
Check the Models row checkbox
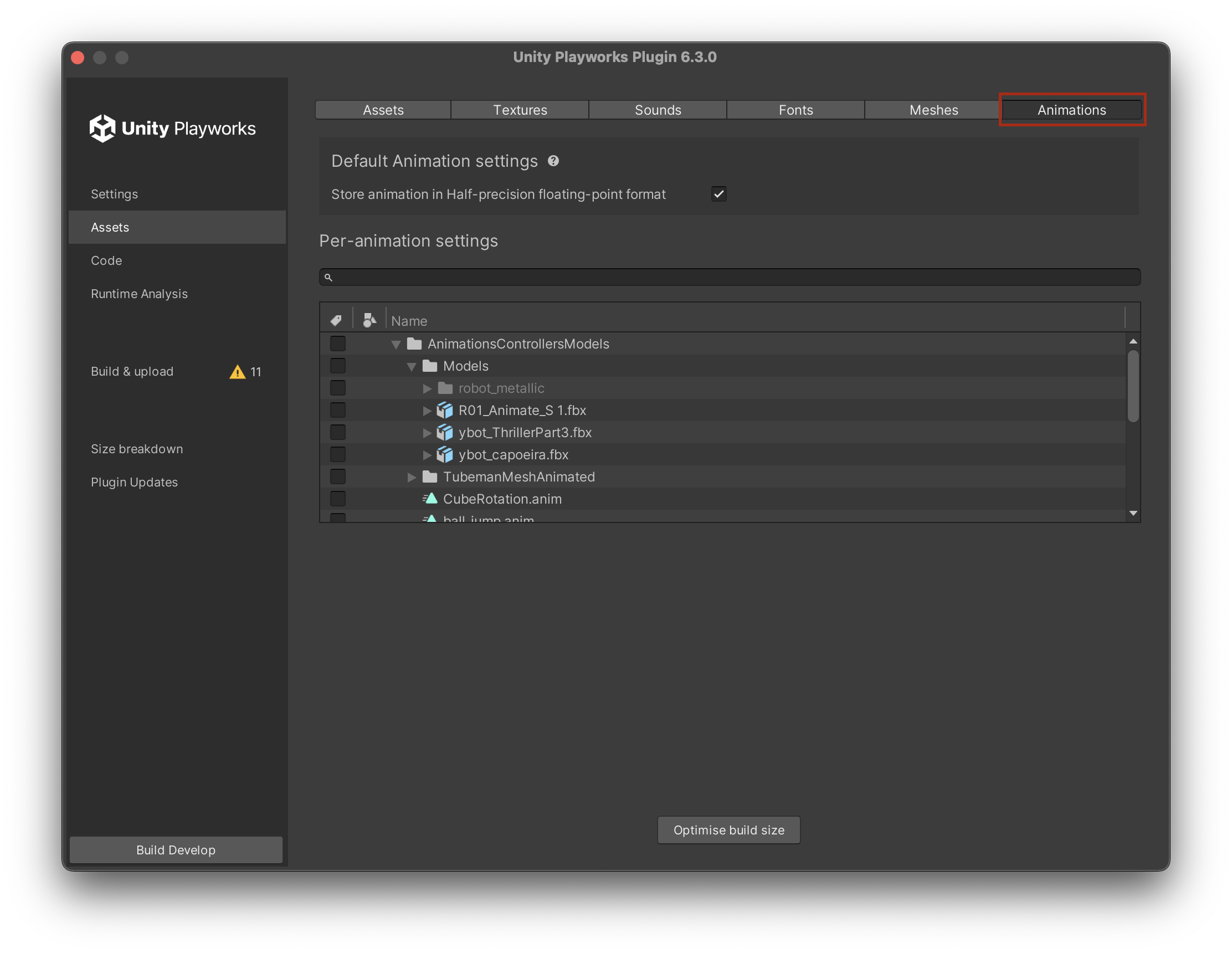(x=338, y=366)
